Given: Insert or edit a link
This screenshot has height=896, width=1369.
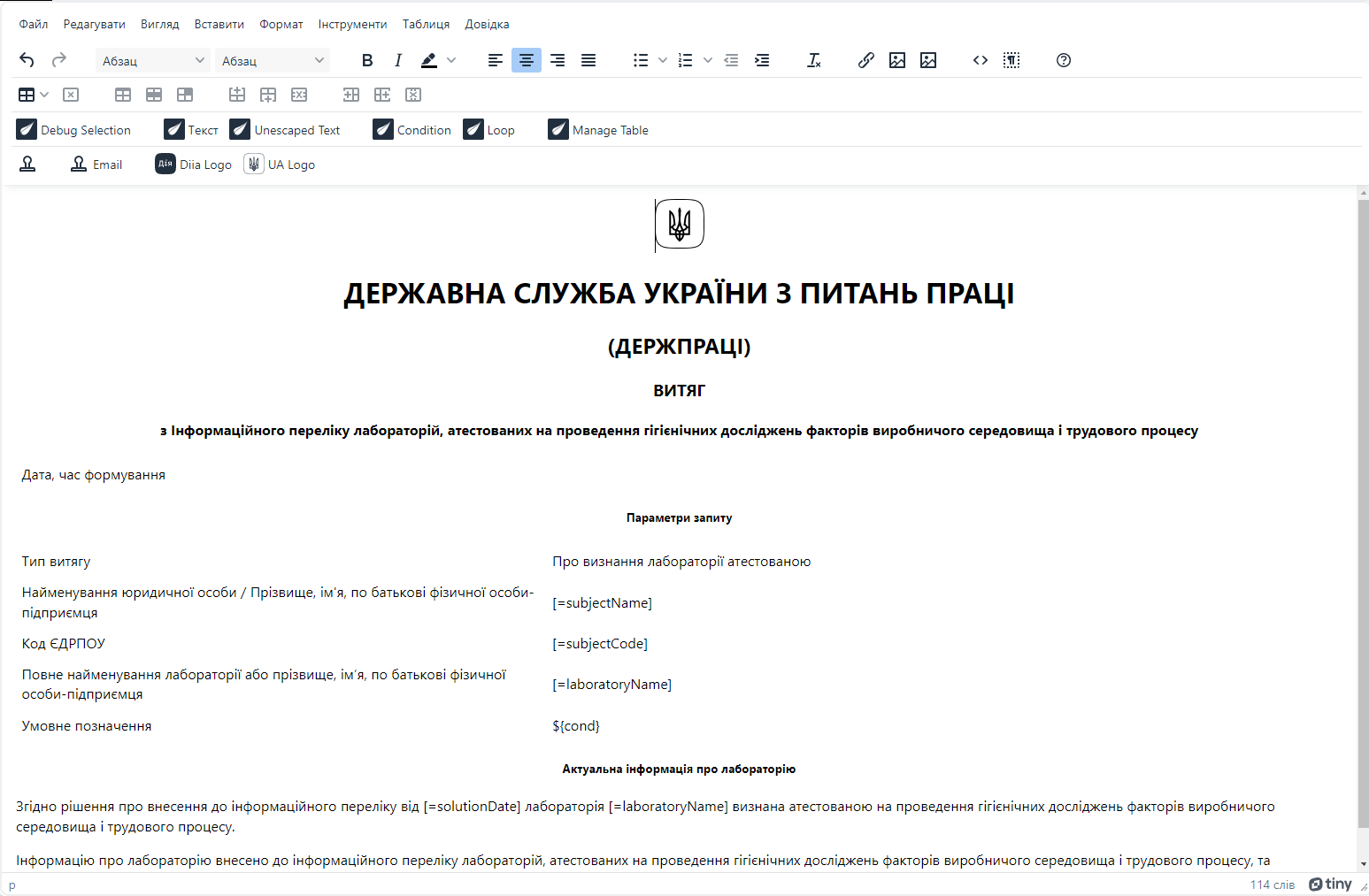Looking at the screenshot, I should tap(866, 60).
